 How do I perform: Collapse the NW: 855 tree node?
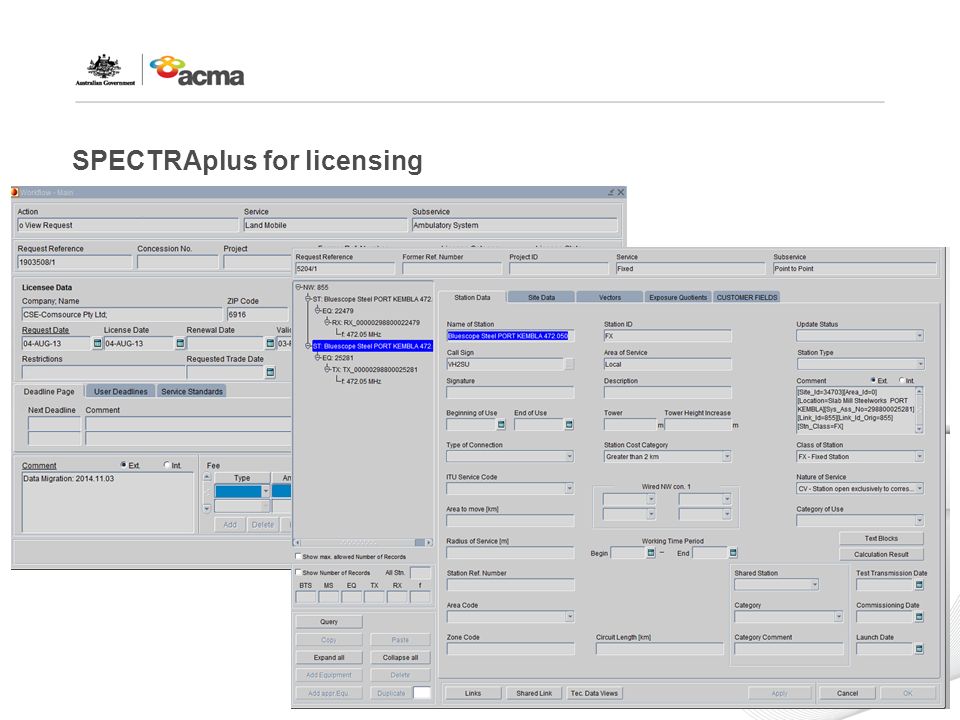298,287
